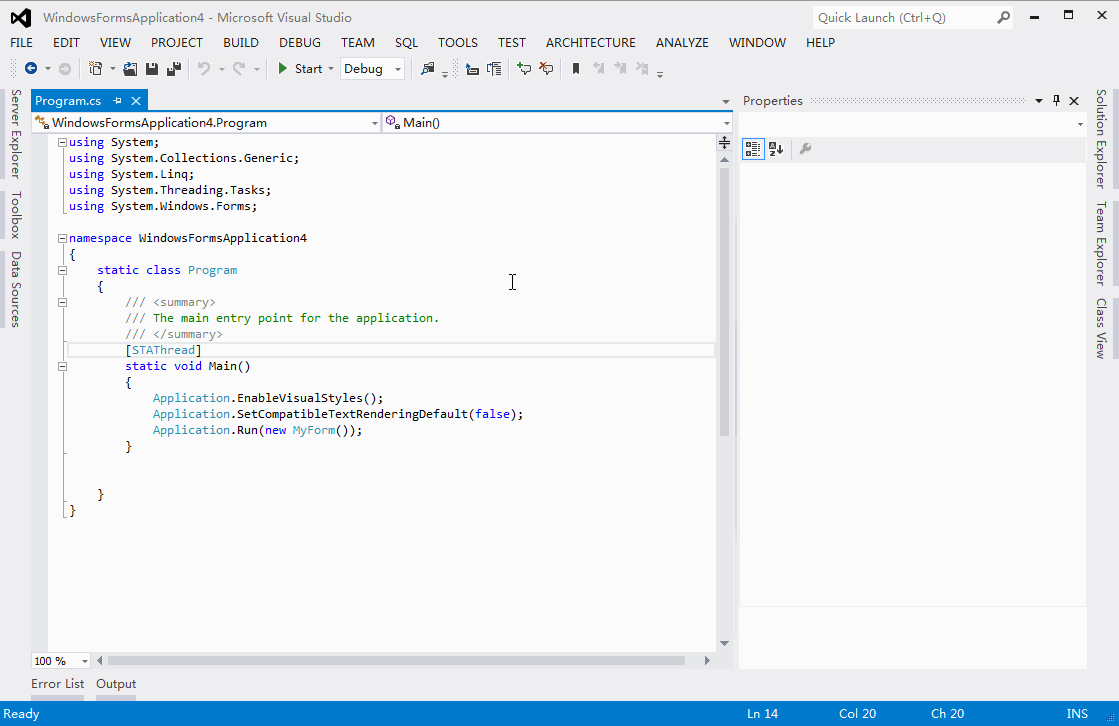
Task: Collapse the namespace WindowsFormsApplication4 block
Action: (62, 238)
